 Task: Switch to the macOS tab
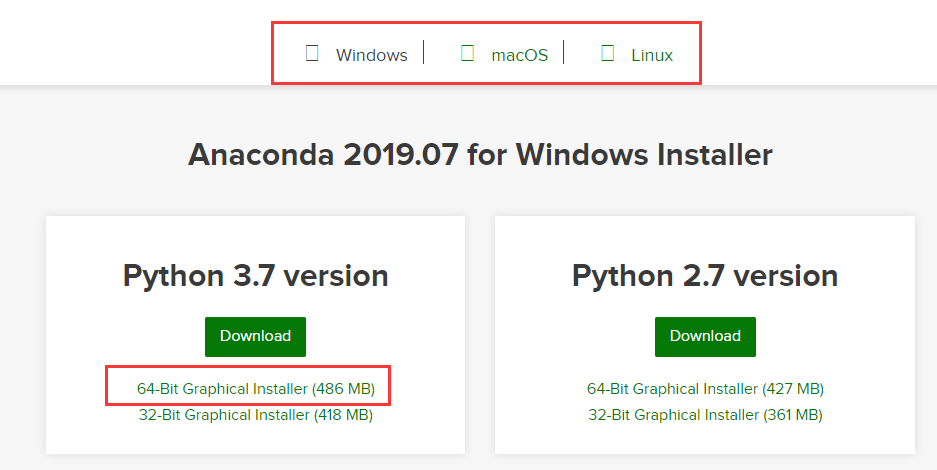519,55
